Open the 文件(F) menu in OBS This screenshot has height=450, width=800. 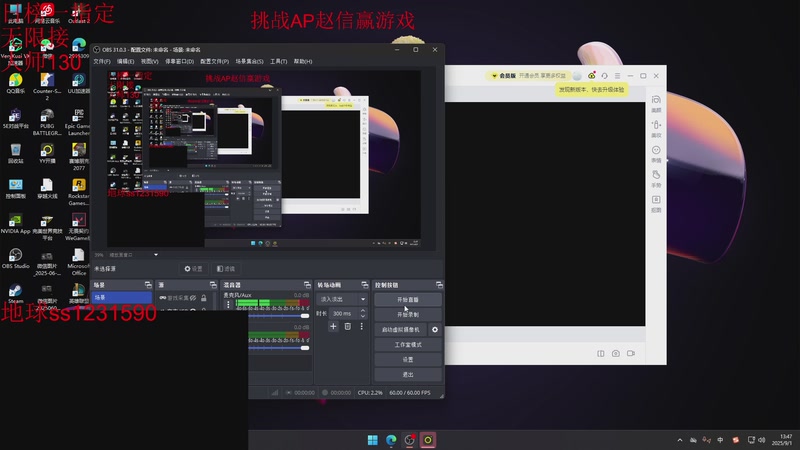click(102, 61)
